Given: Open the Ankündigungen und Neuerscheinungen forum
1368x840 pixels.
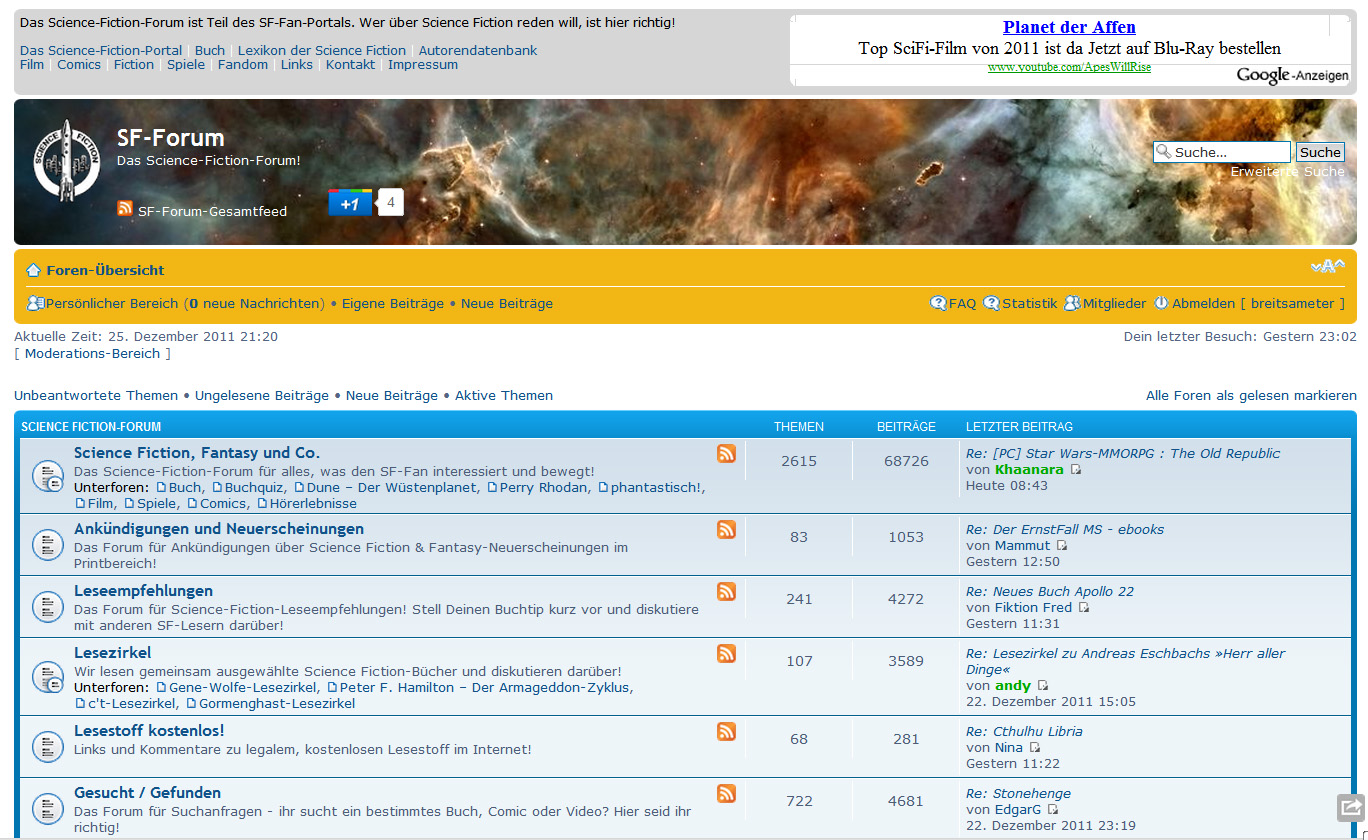Looking at the screenshot, I should point(219,529).
